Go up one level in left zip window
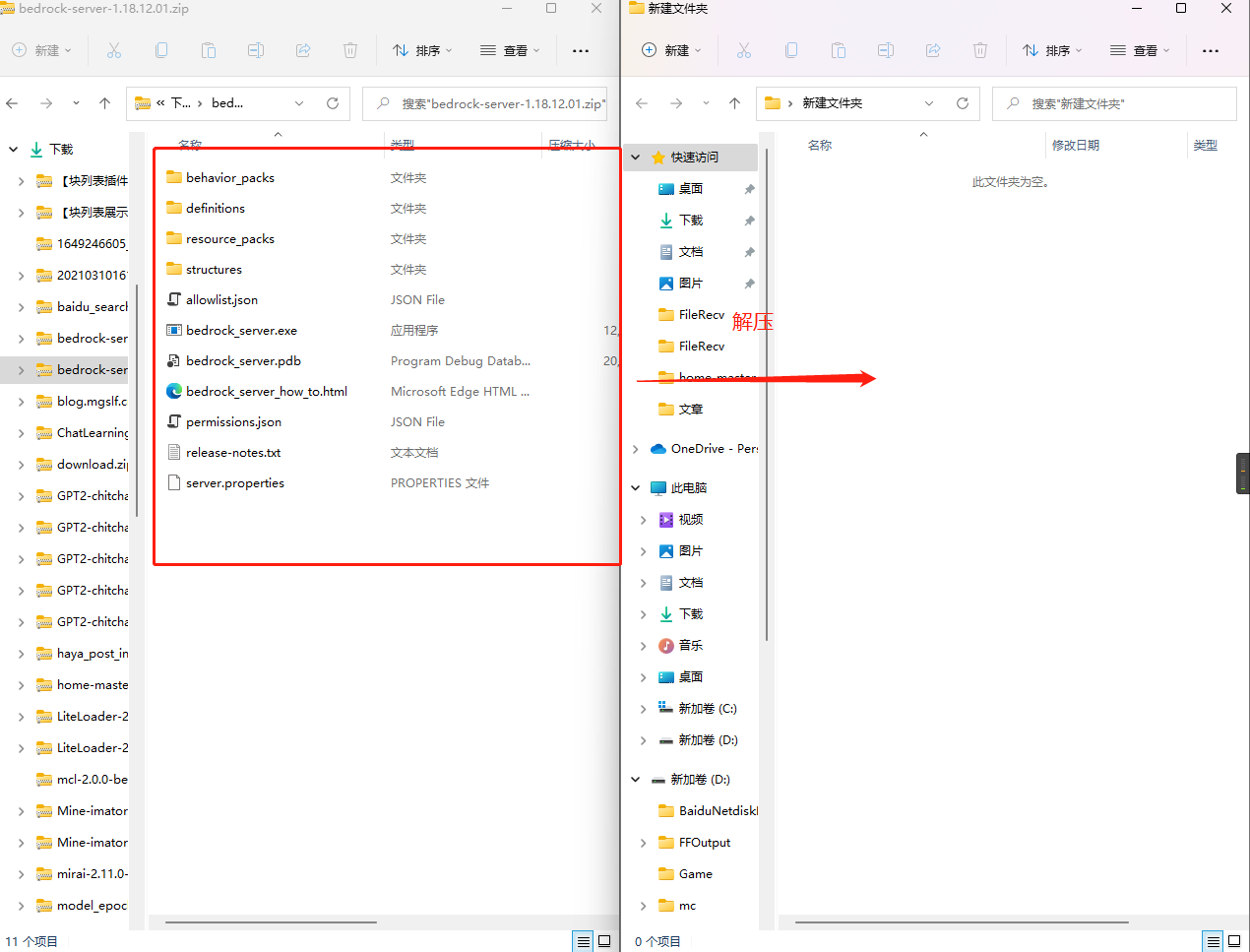The height and width of the screenshot is (952, 1250). [105, 103]
